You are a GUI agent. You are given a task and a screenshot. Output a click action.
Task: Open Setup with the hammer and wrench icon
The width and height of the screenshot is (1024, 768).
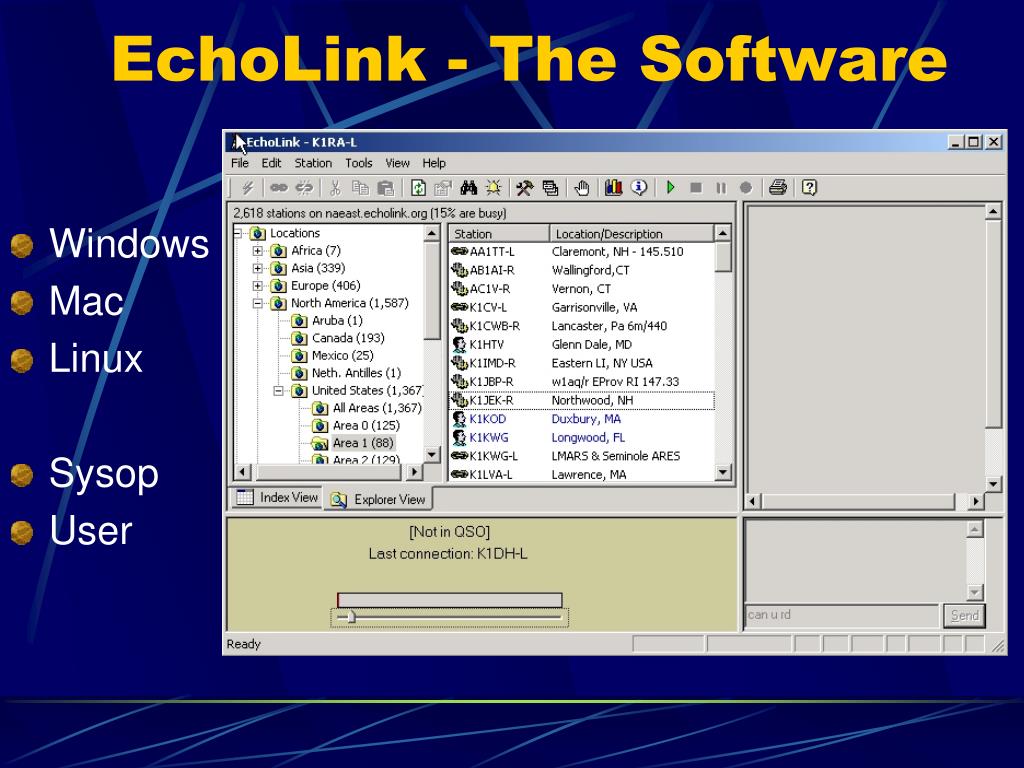tap(524, 188)
